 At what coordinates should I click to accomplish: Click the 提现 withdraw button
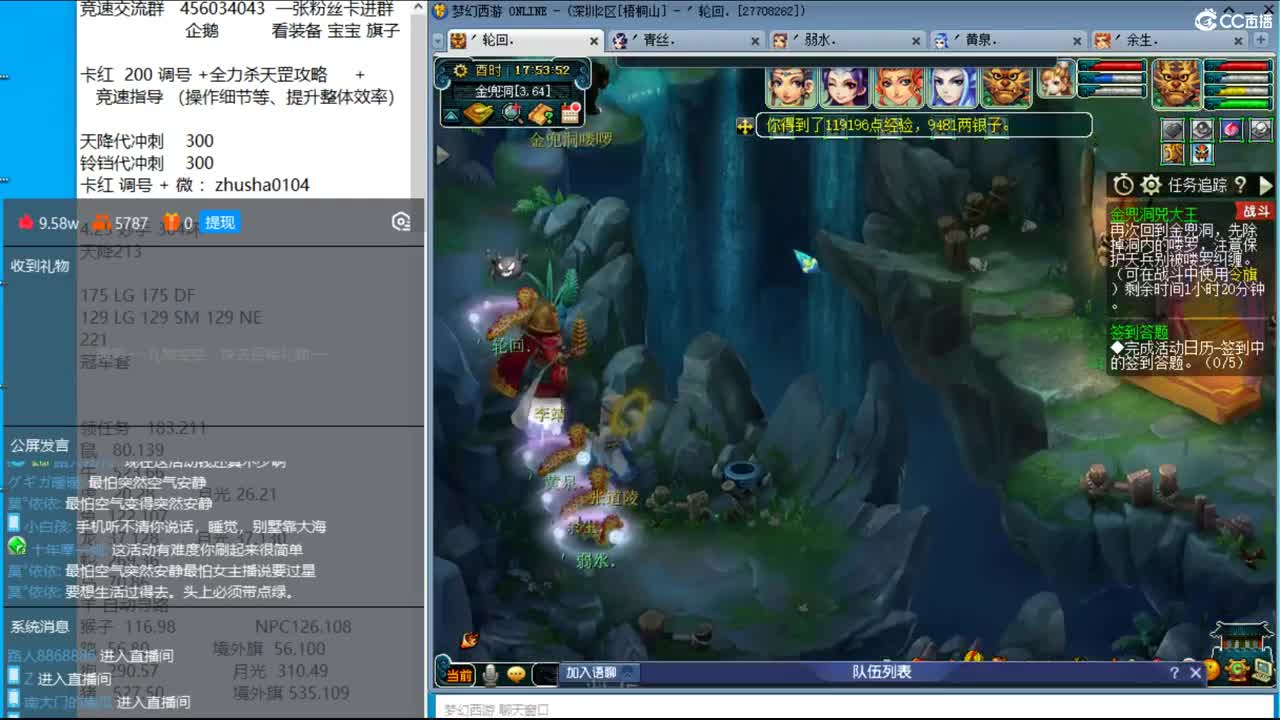[220, 222]
